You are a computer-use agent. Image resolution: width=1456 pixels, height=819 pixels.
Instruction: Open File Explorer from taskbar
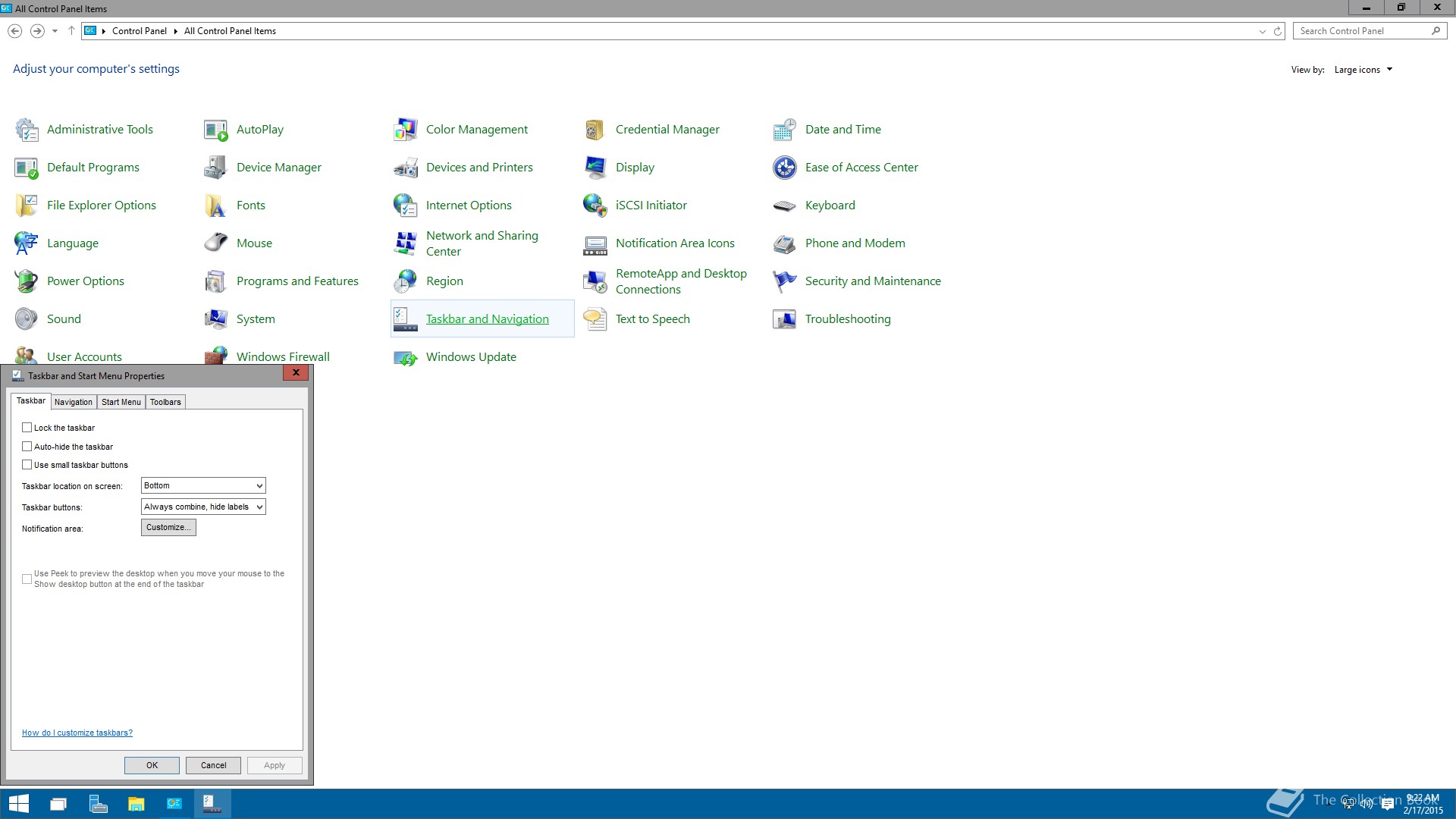[136, 804]
